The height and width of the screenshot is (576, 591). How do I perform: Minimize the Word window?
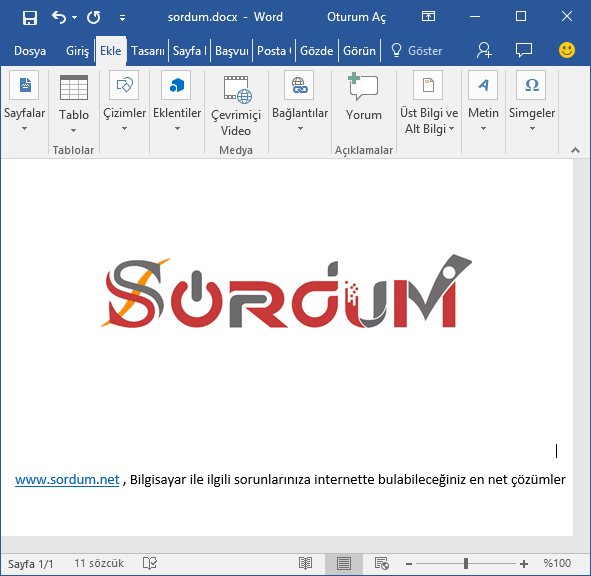(x=475, y=17)
